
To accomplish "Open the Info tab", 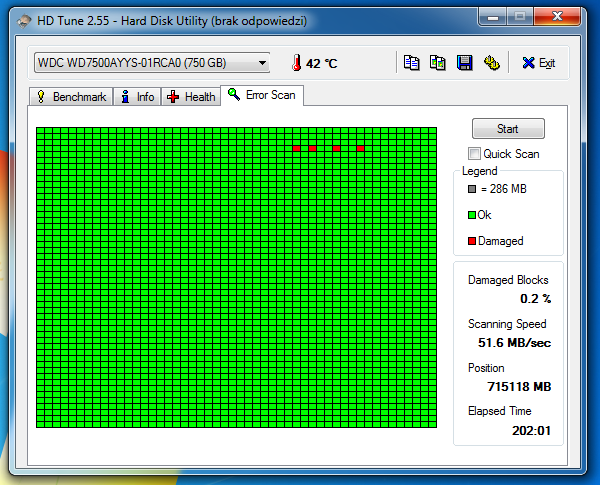I will pyautogui.click(x=137, y=97).
